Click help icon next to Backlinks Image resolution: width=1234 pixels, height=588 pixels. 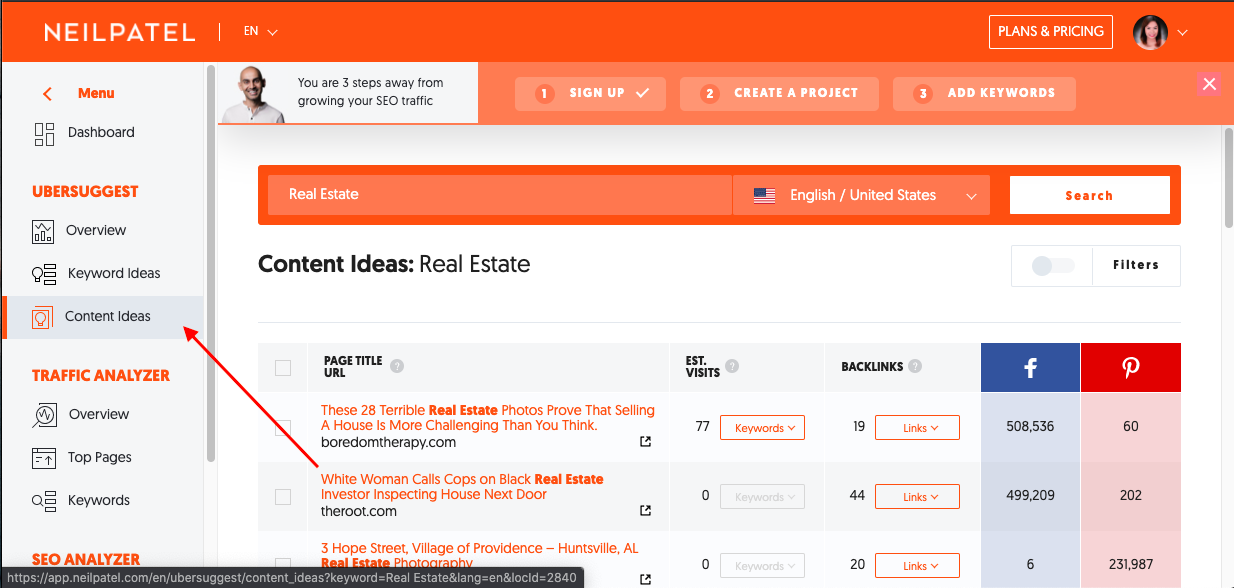coord(915,366)
